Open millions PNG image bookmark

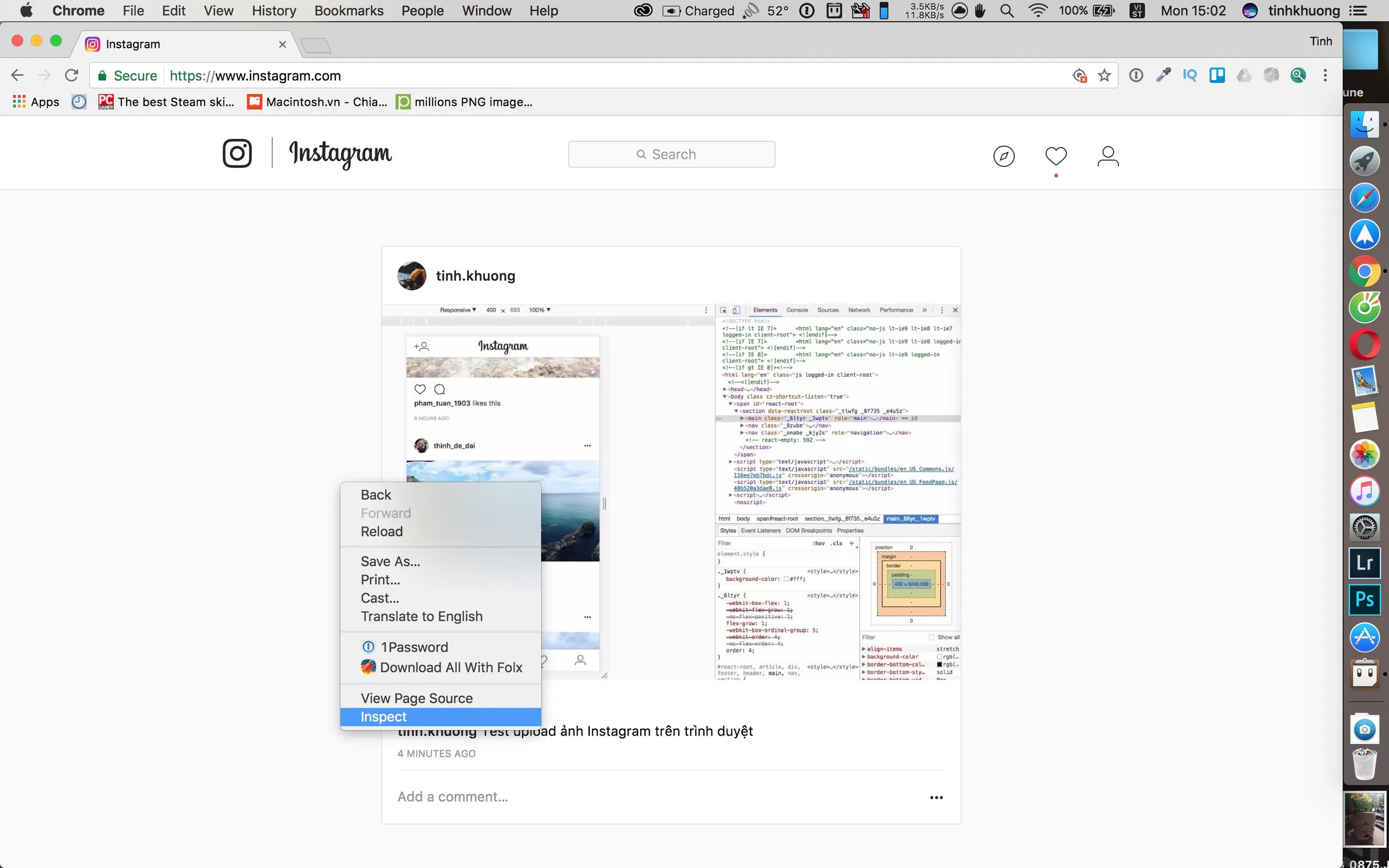[x=465, y=102]
